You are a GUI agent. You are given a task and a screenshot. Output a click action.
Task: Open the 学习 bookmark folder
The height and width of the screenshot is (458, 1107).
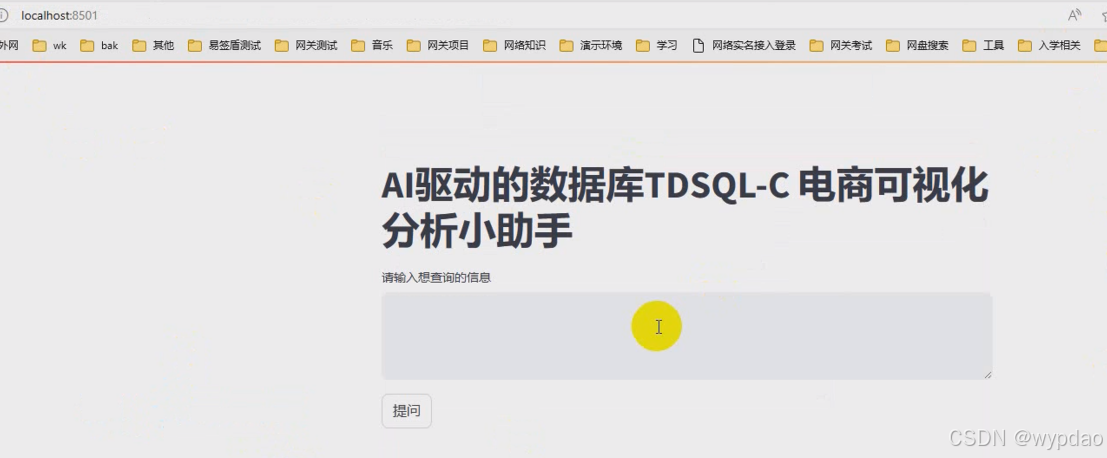pos(657,46)
